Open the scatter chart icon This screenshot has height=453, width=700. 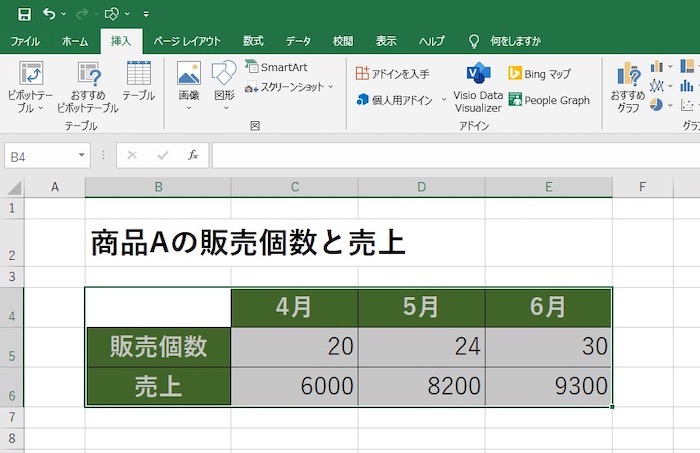689,105
